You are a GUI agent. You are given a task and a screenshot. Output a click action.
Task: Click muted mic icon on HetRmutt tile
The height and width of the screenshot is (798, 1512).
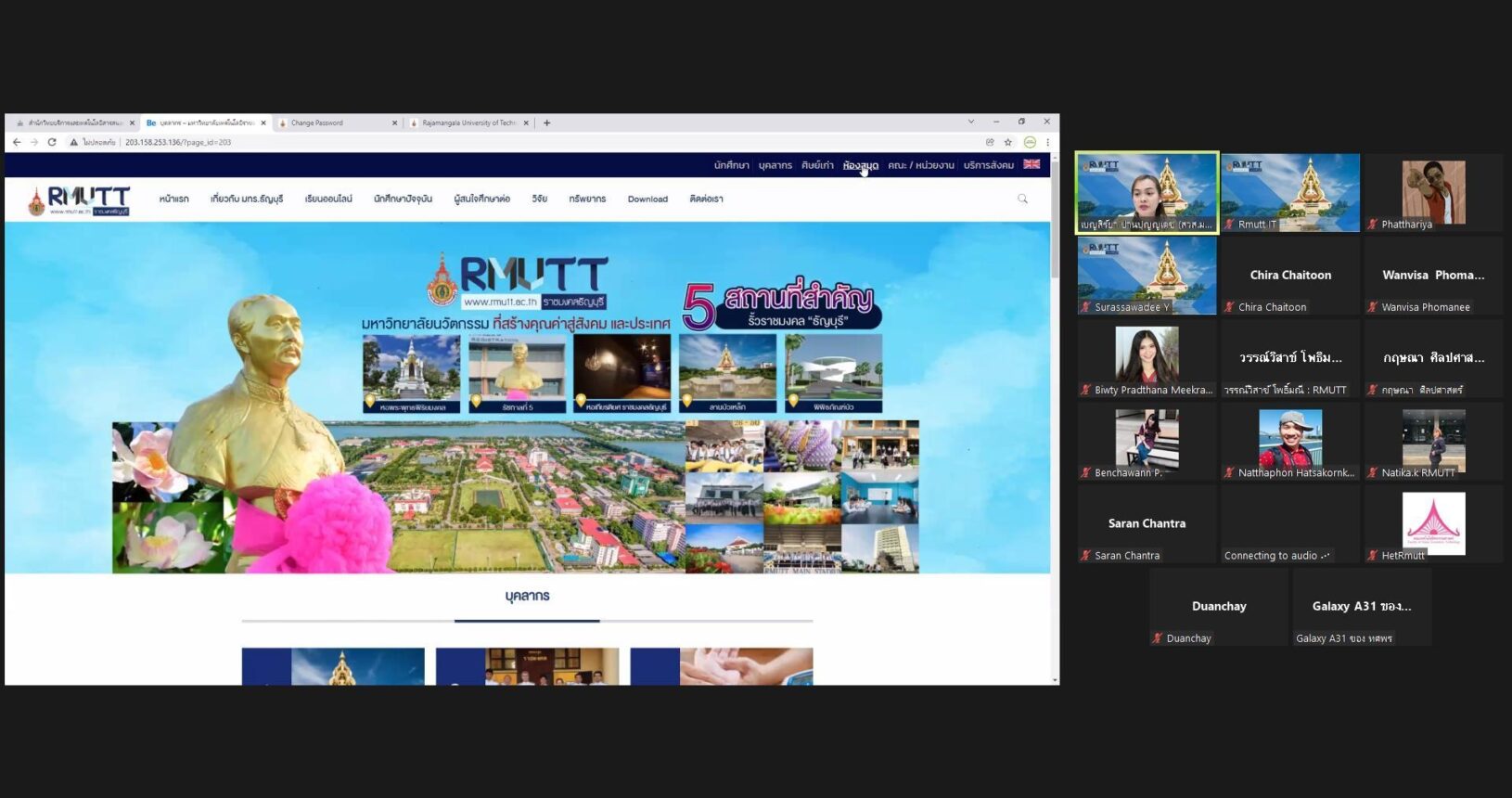pyautogui.click(x=1373, y=556)
